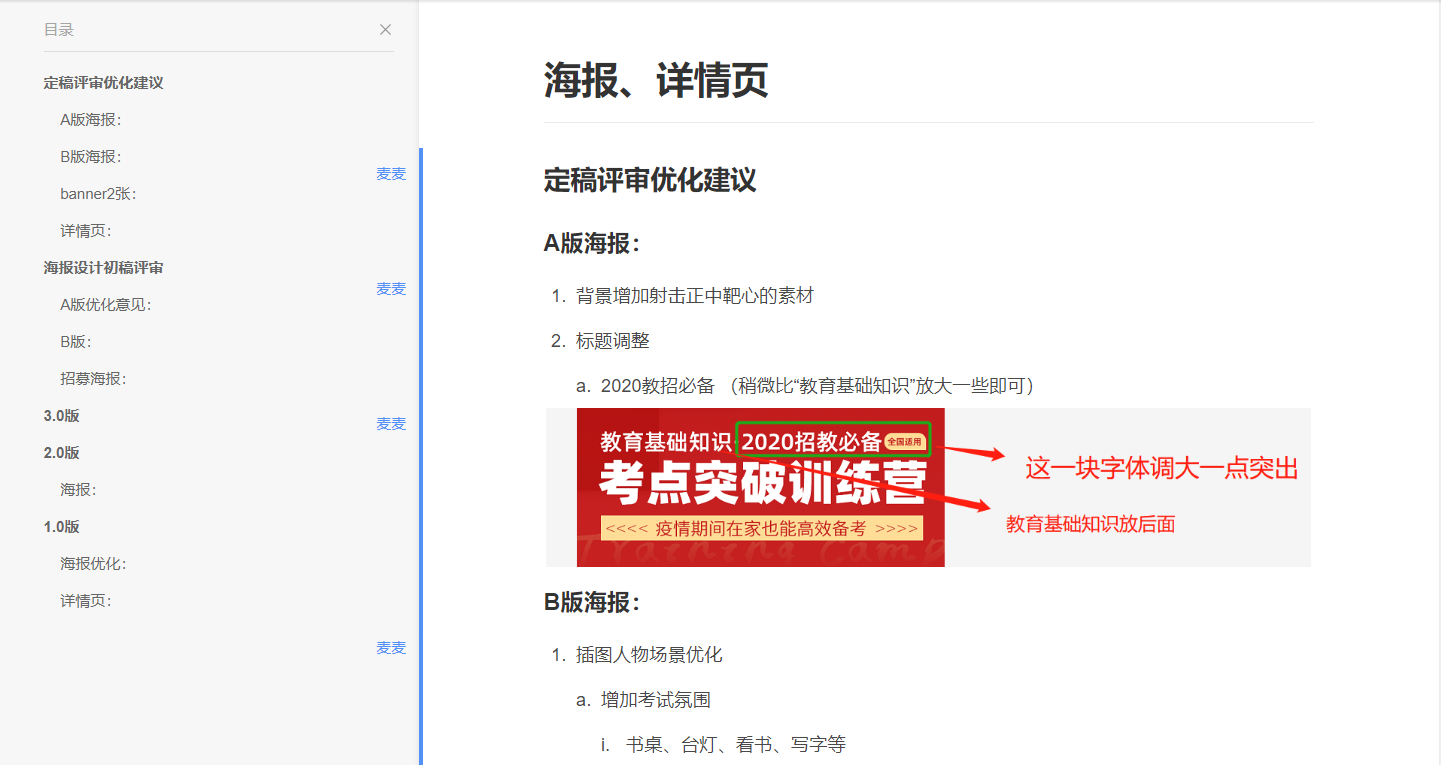Open 详情页: entry under 1.0版

[x=85, y=601]
